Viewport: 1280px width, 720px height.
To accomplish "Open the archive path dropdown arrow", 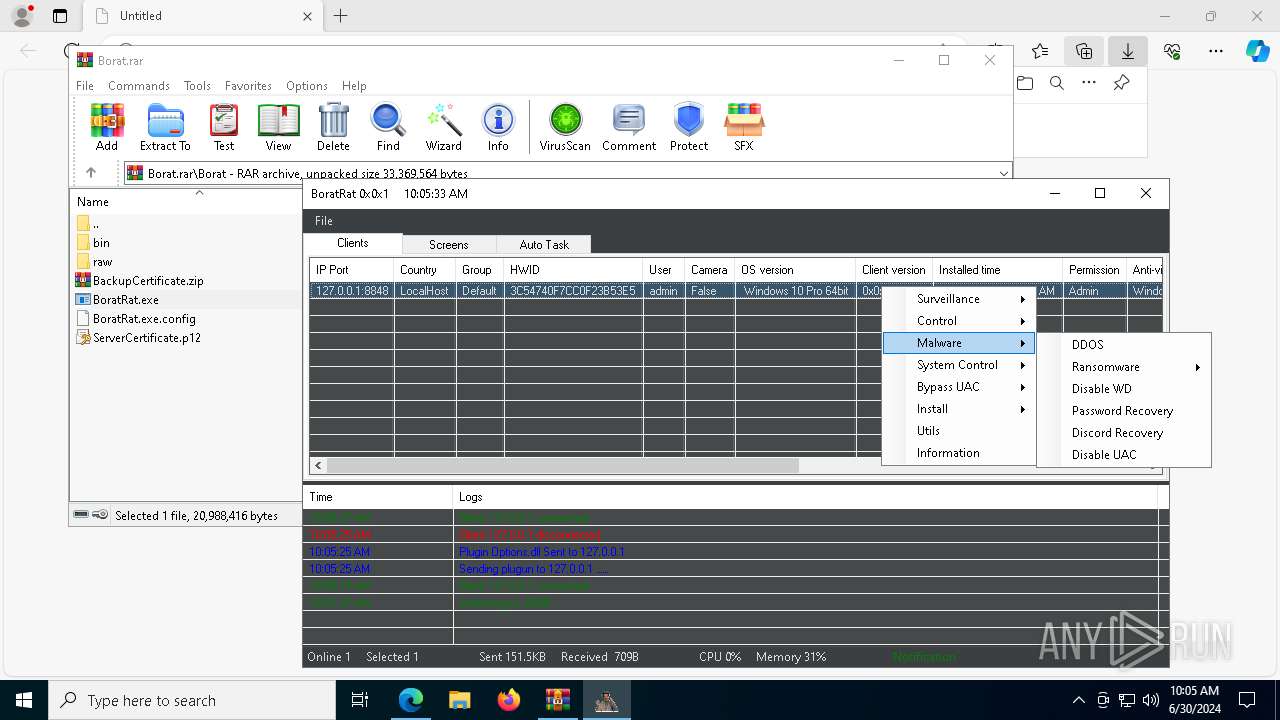I will (x=1004, y=173).
